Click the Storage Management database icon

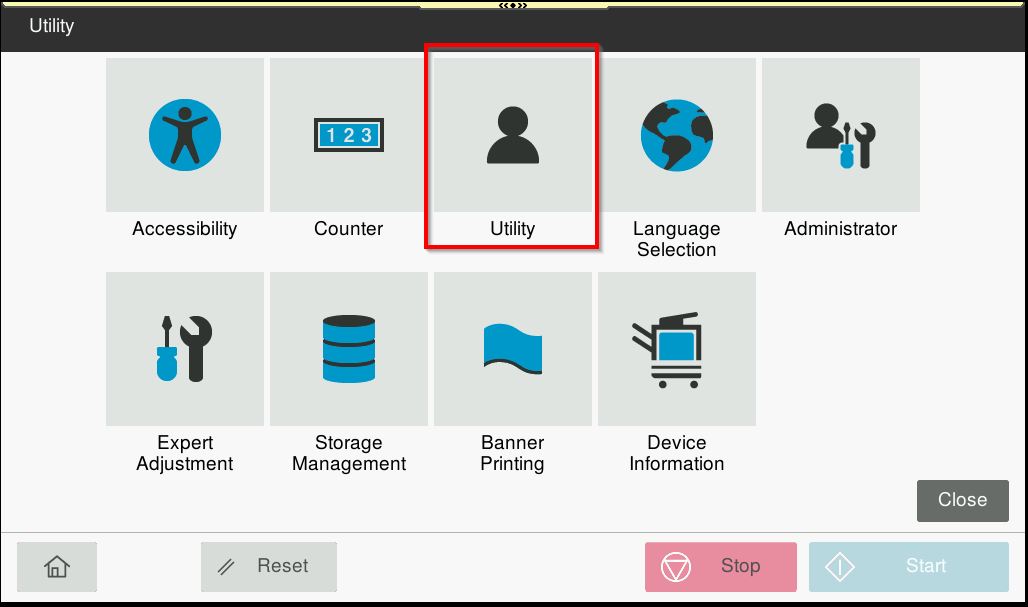pos(349,349)
